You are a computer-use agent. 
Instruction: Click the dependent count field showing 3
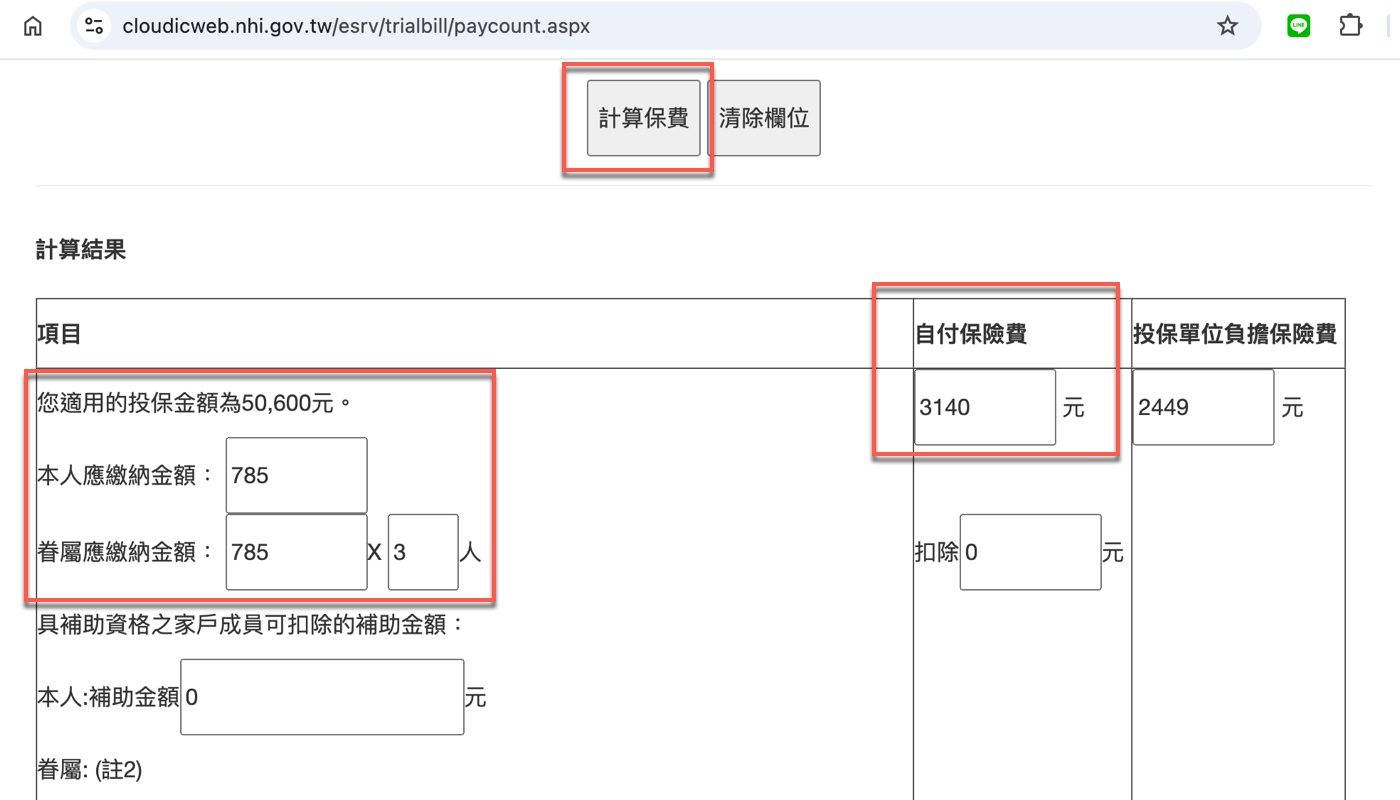click(x=422, y=551)
